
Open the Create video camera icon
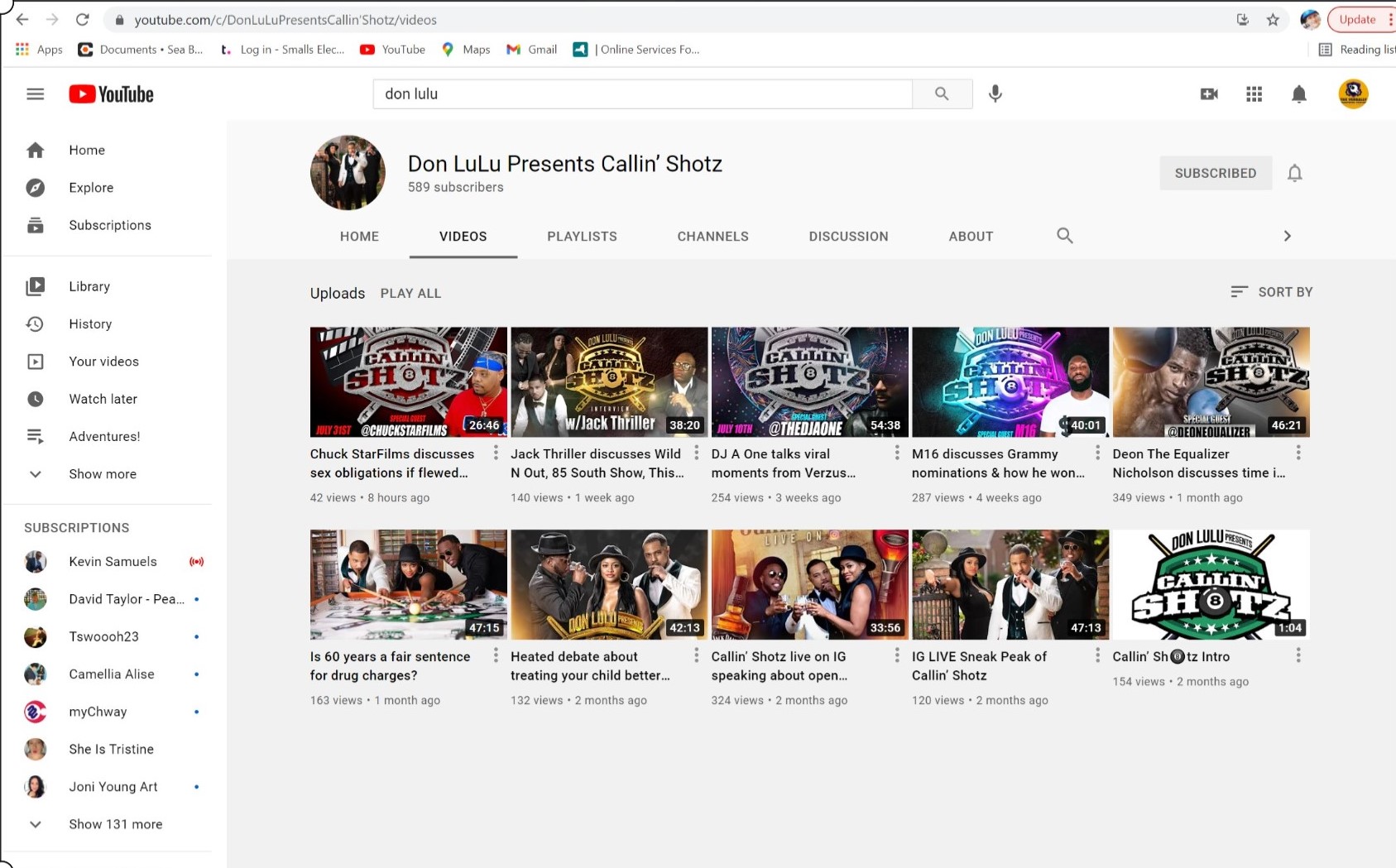tap(1209, 94)
